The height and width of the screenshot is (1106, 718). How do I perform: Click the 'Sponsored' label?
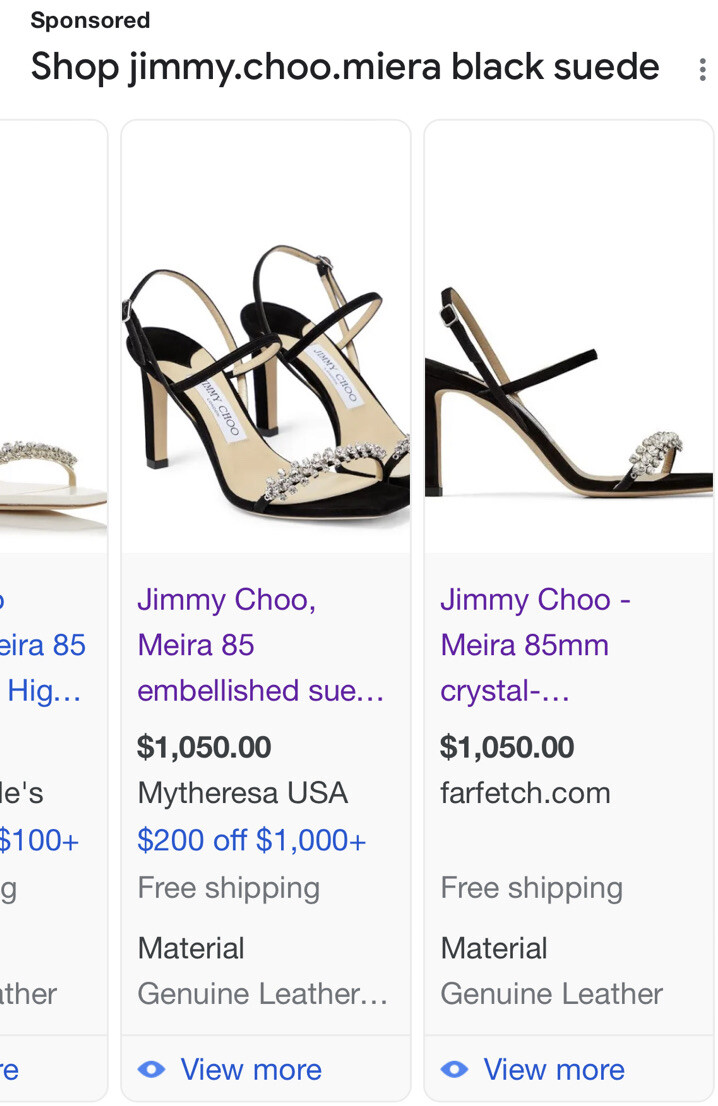[x=90, y=20]
